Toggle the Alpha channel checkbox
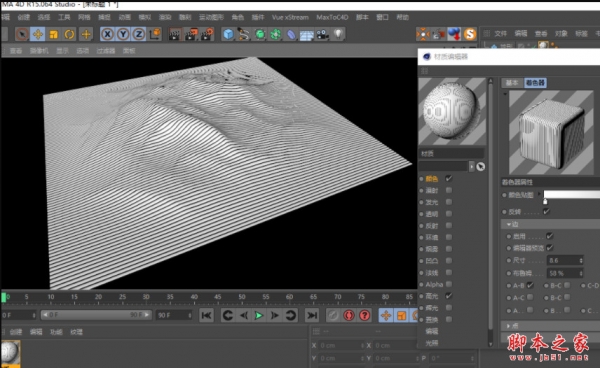The width and height of the screenshot is (600, 368). coord(449,284)
